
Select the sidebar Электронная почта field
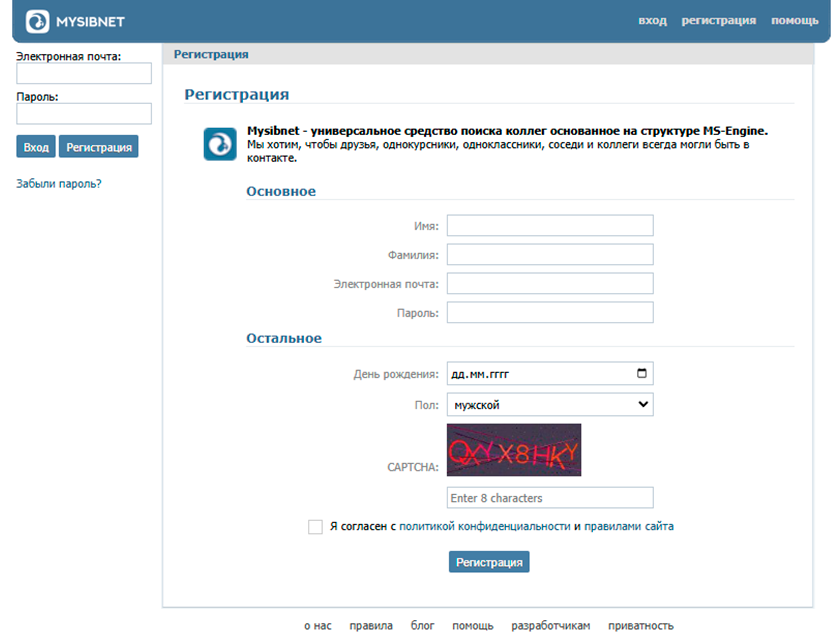click(84, 74)
